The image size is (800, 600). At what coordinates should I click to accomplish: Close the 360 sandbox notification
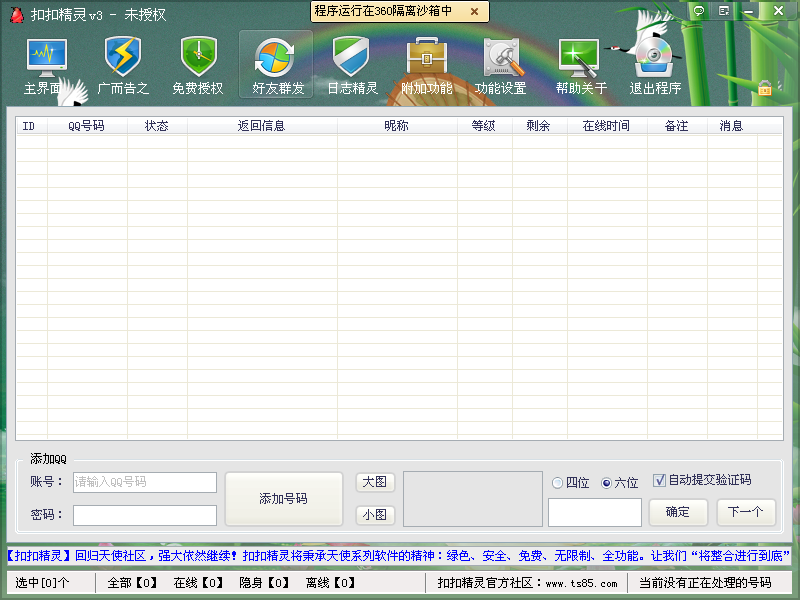pyautogui.click(x=474, y=11)
